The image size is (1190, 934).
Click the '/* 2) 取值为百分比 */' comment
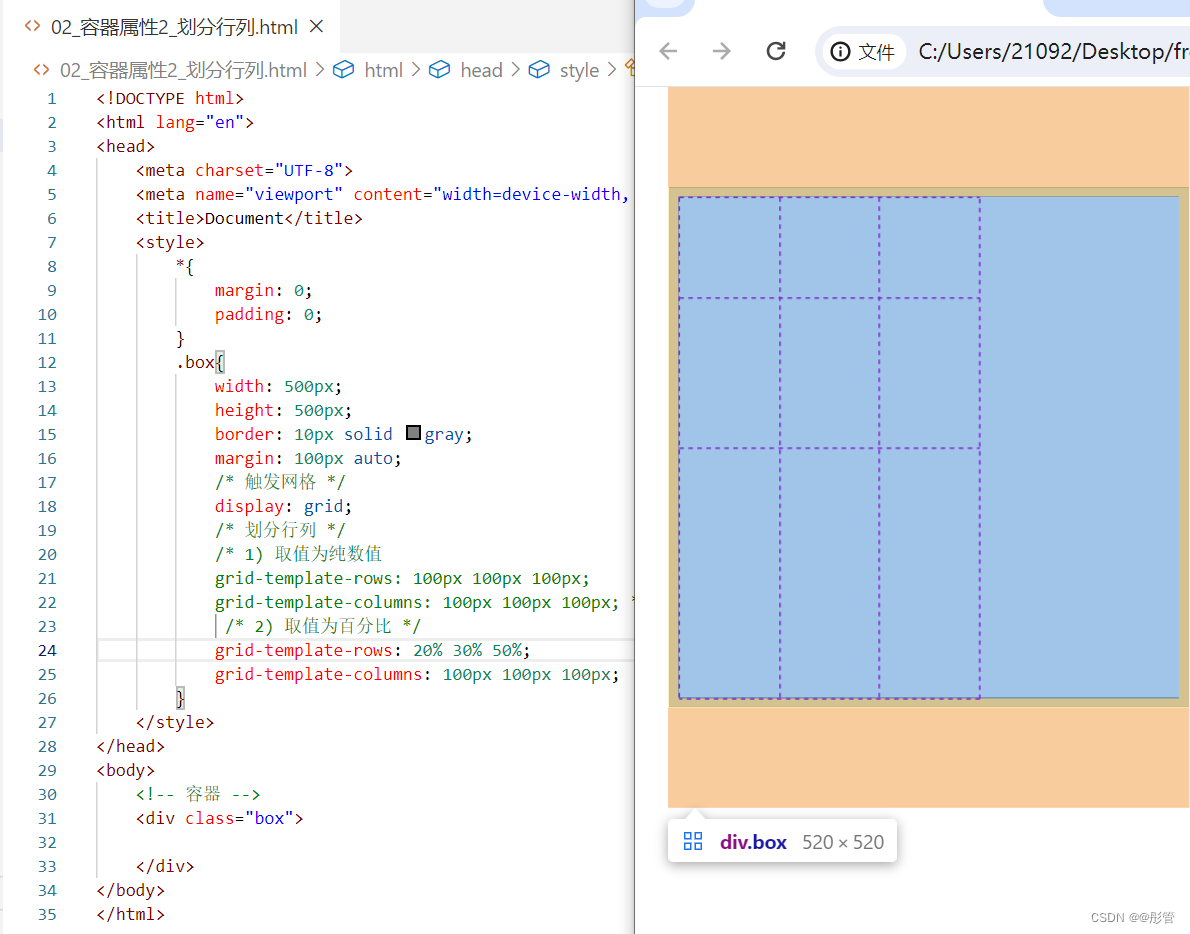pyautogui.click(x=323, y=626)
